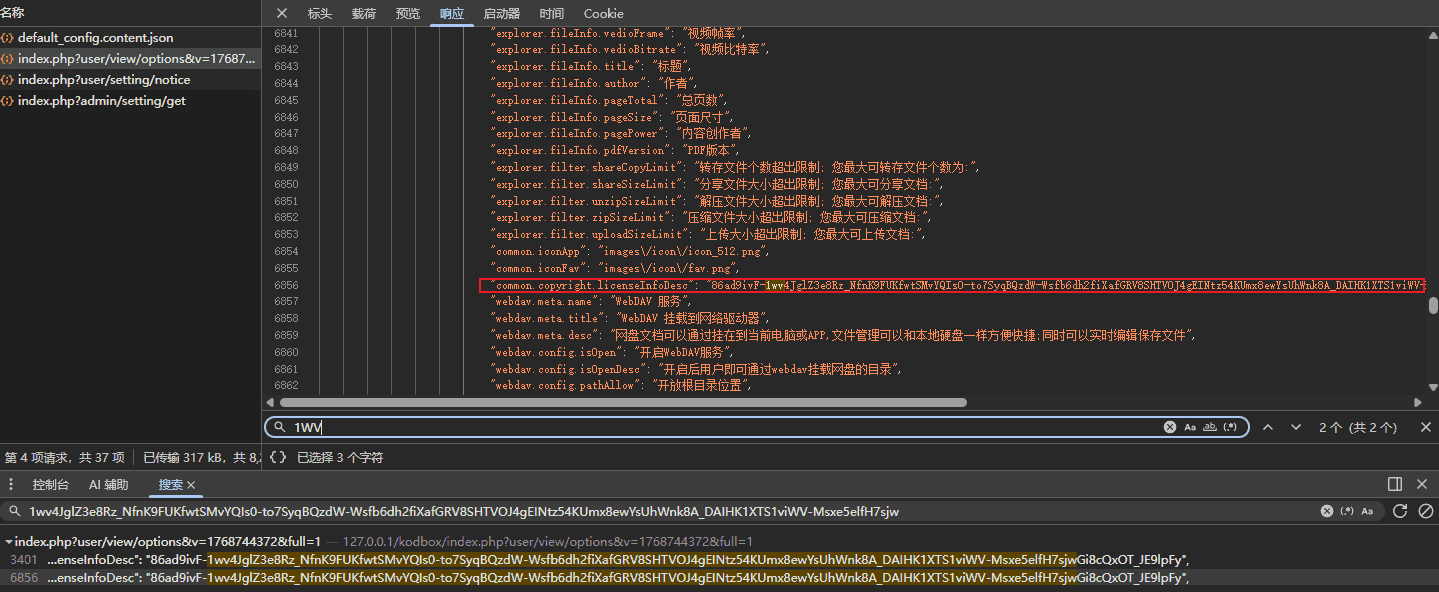Toggle drawer dock side-panel icon

click(x=1395, y=484)
